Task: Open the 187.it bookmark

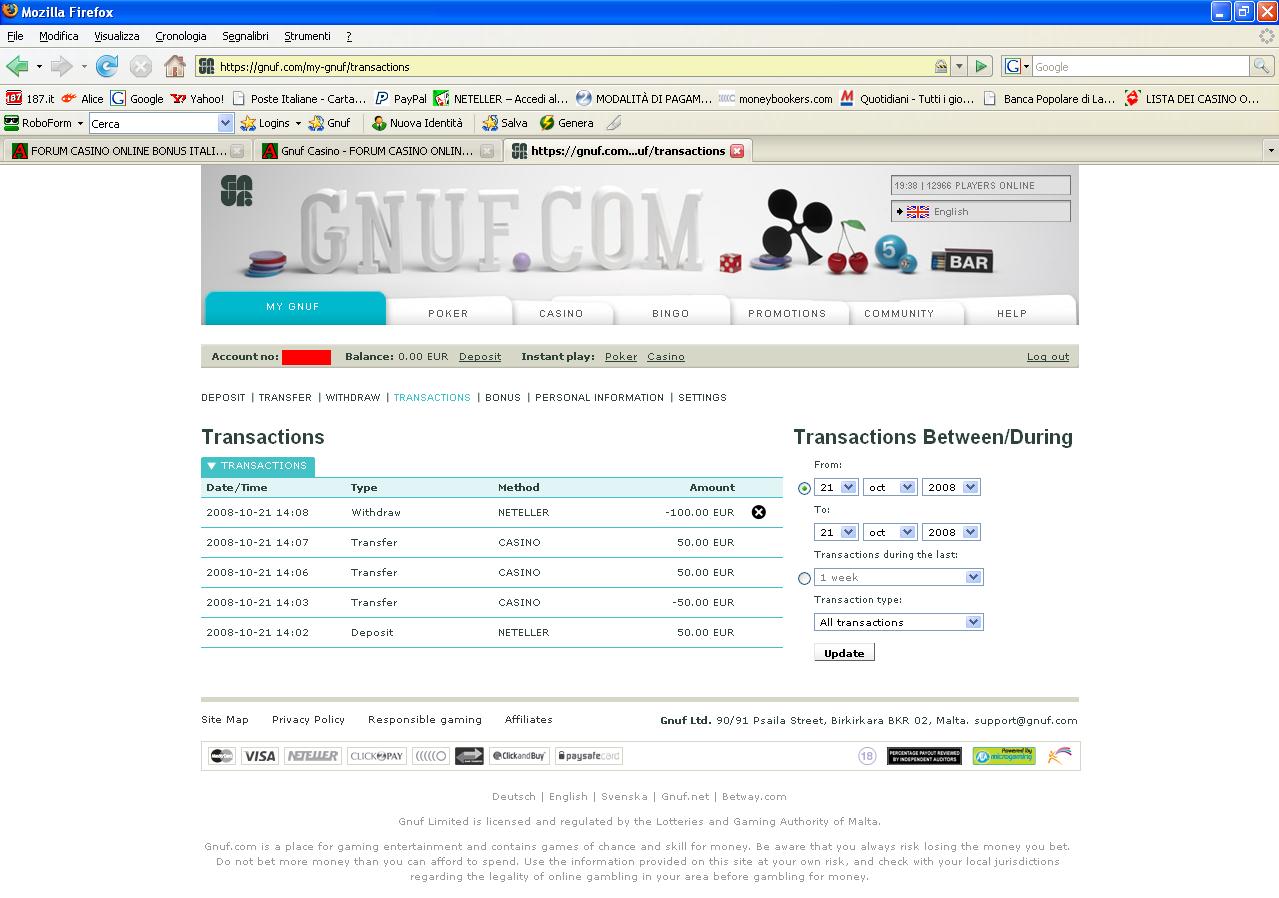Action: 29,99
